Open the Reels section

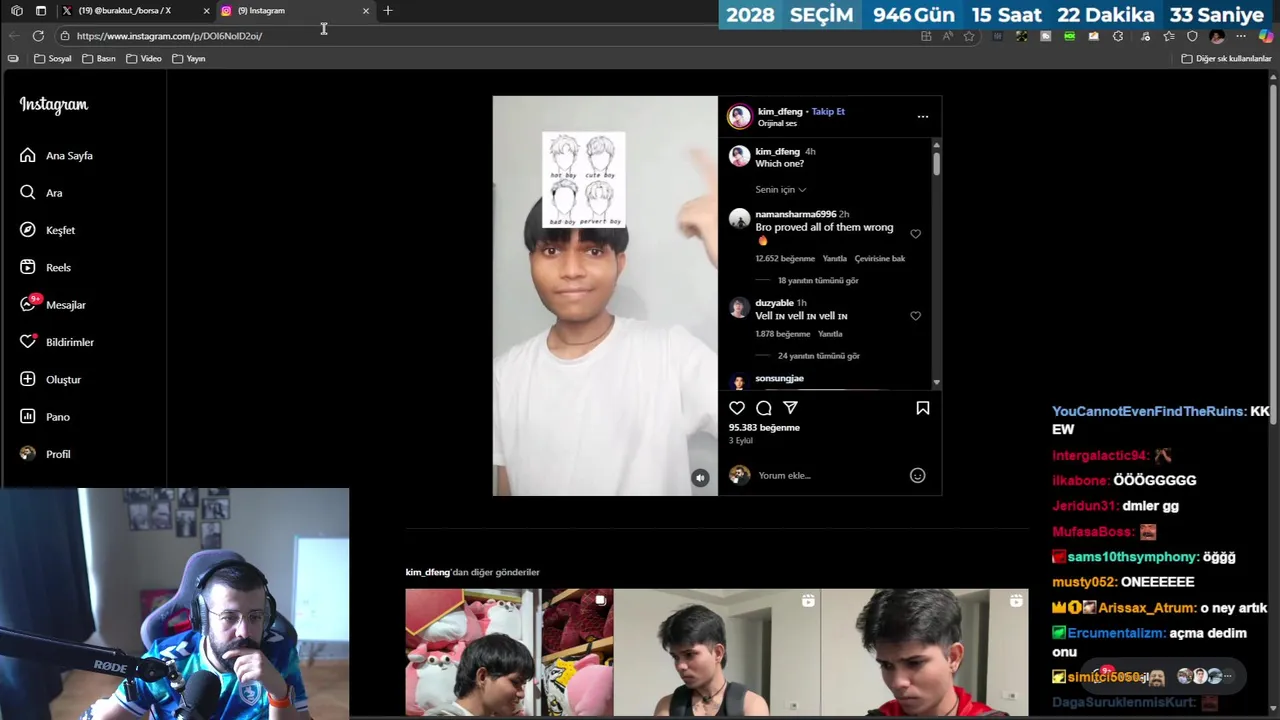tap(45, 268)
